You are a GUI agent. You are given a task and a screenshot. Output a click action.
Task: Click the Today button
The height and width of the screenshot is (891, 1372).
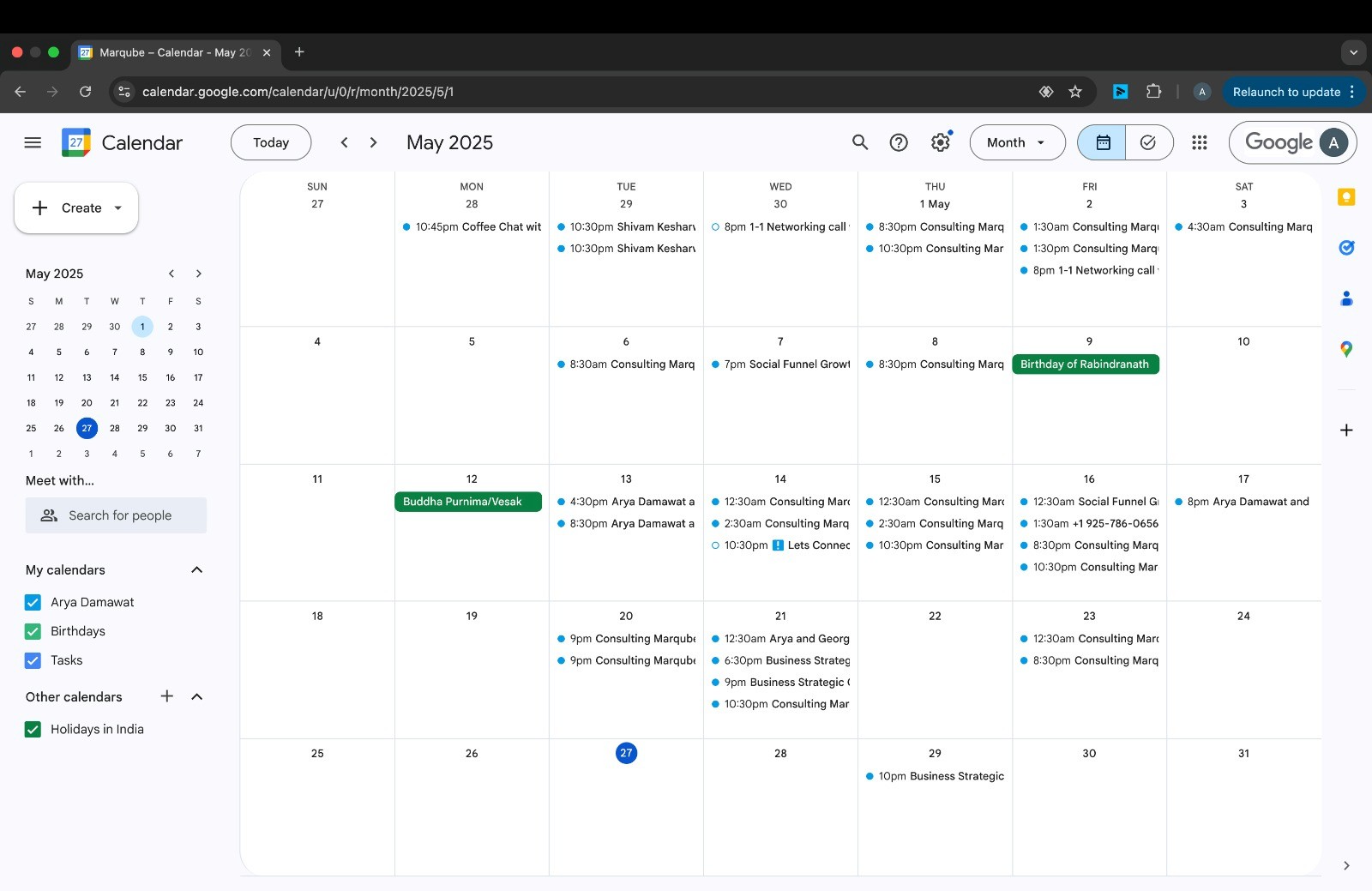(271, 142)
